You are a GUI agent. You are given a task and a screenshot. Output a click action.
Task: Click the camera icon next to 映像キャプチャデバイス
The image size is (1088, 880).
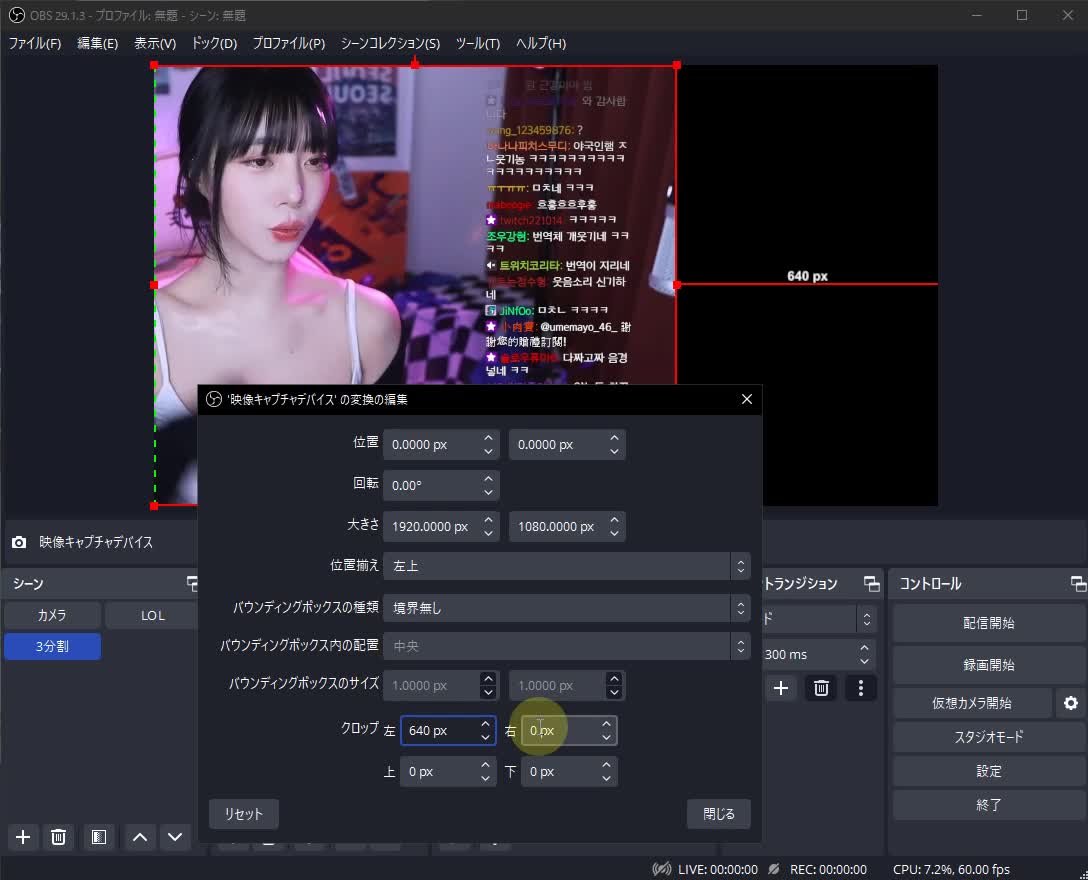(20, 541)
